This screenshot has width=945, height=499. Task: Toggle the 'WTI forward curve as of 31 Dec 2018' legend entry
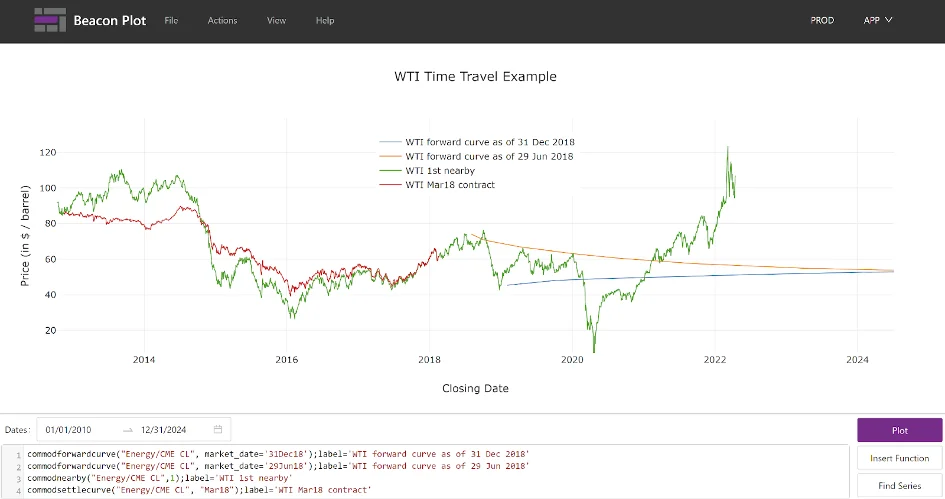click(x=489, y=142)
